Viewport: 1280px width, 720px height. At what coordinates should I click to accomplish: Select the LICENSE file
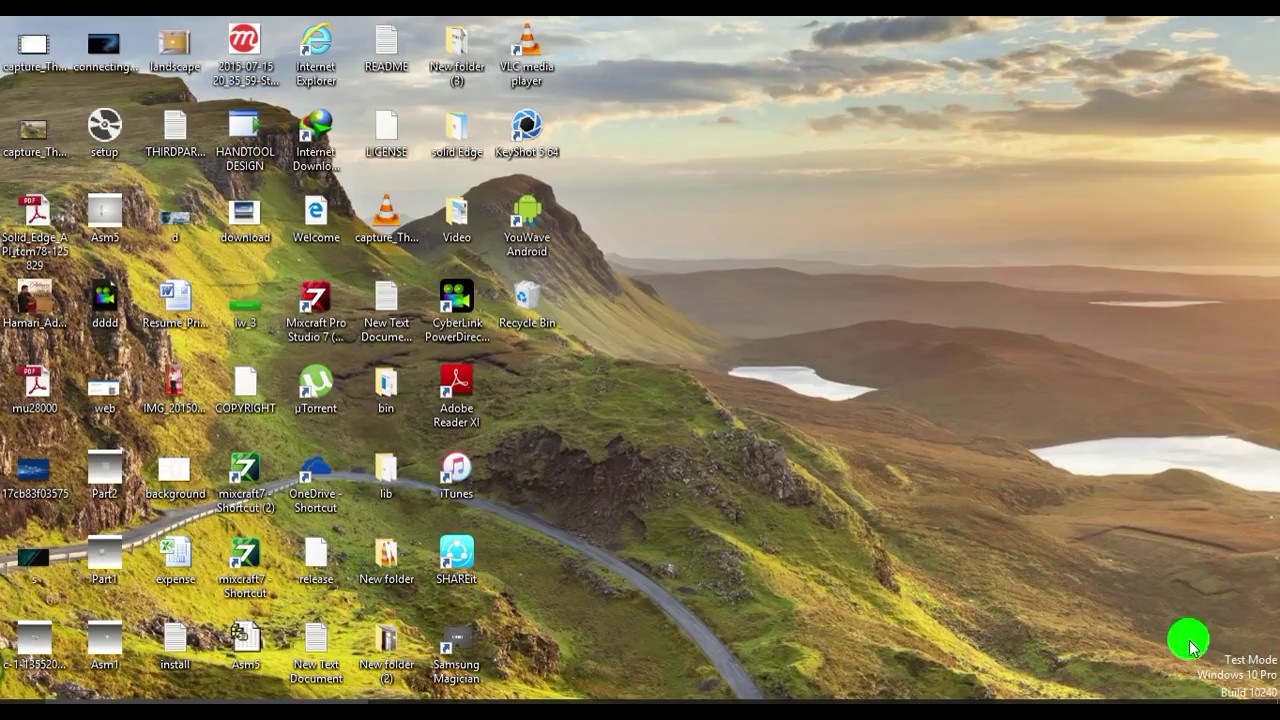click(386, 135)
